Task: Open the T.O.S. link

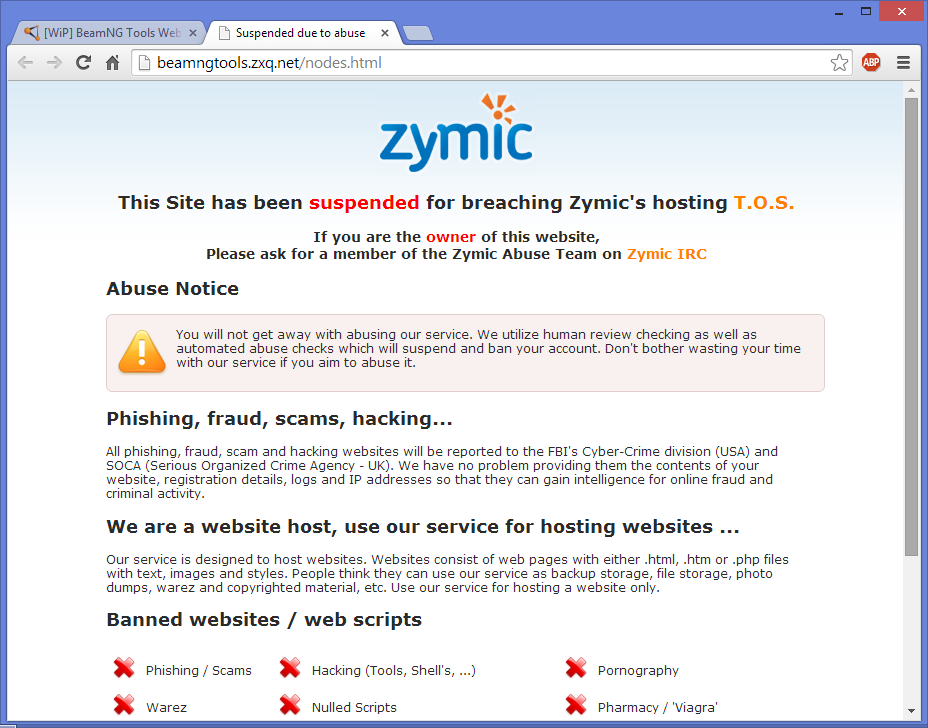Action: tap(763, 203)
